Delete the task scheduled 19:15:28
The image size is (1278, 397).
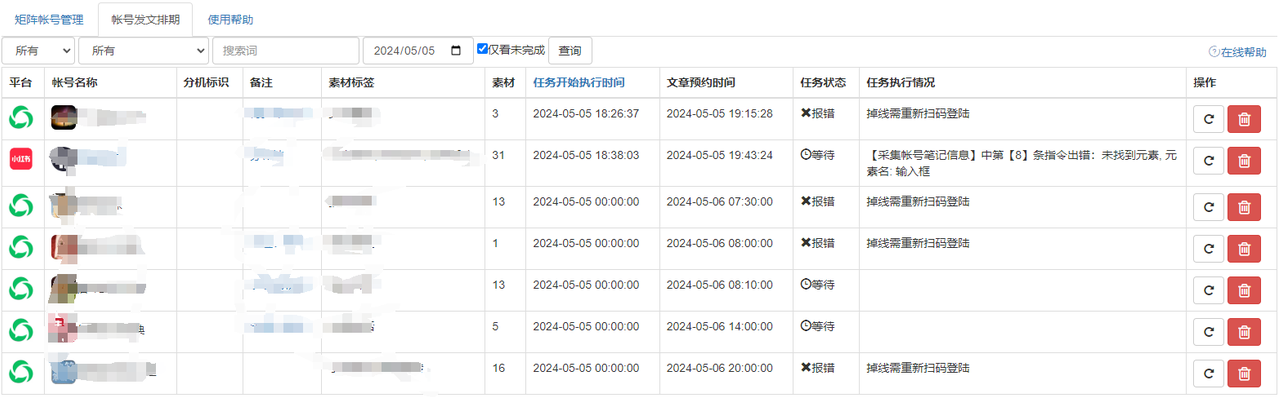pyautogui.click(x=1244, y=119)
